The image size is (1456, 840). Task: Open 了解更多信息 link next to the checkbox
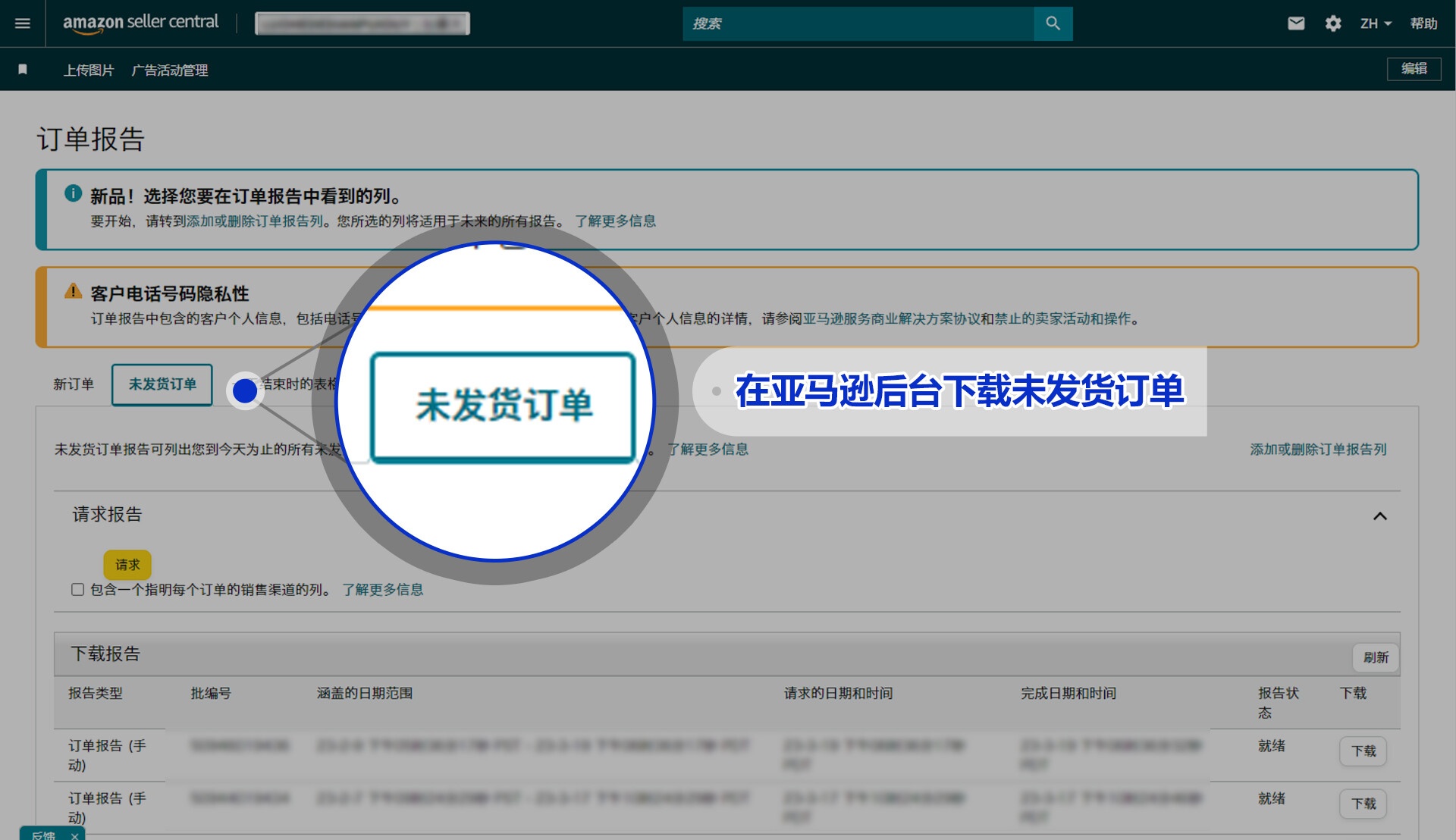coord(382,589)
